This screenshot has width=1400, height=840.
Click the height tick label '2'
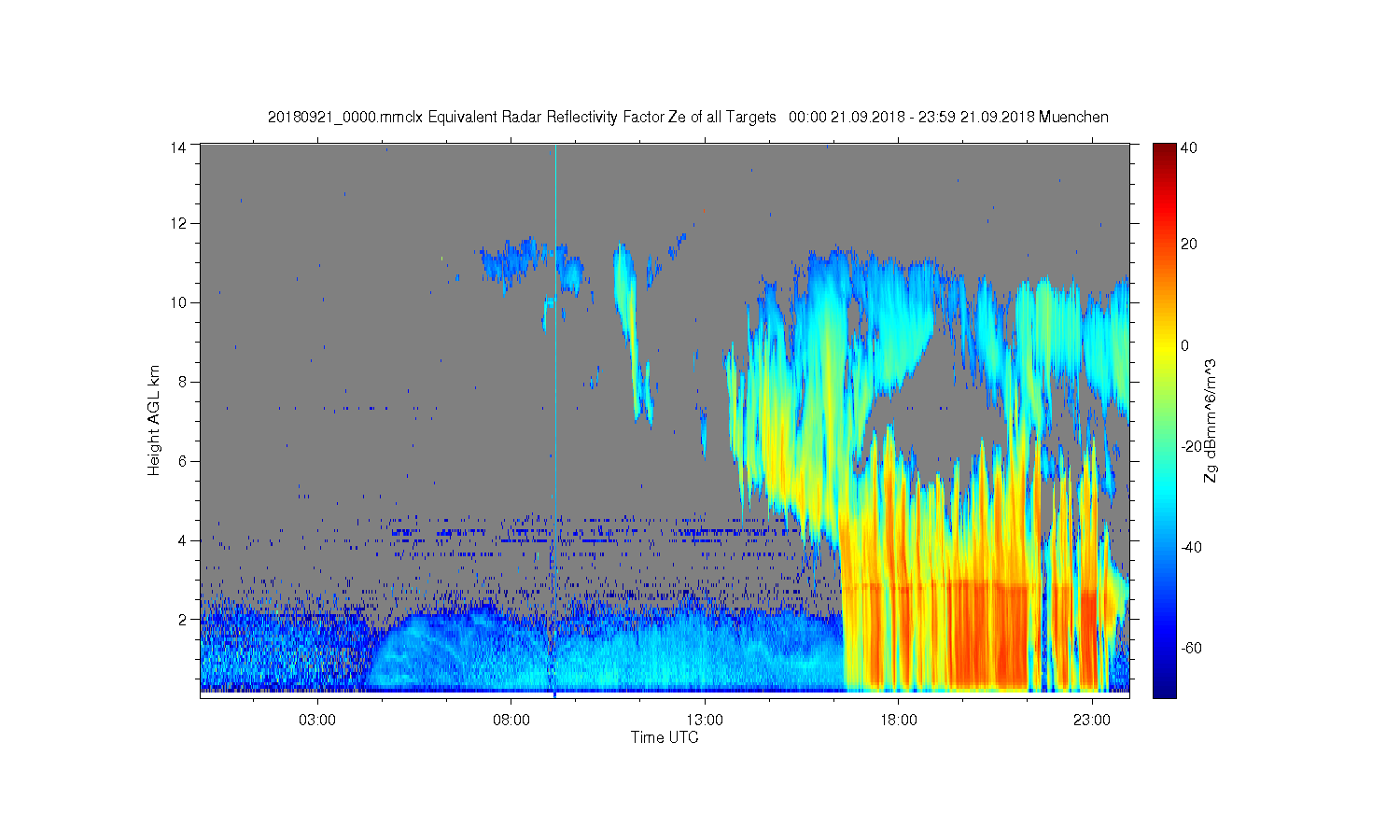click(183, 619)
